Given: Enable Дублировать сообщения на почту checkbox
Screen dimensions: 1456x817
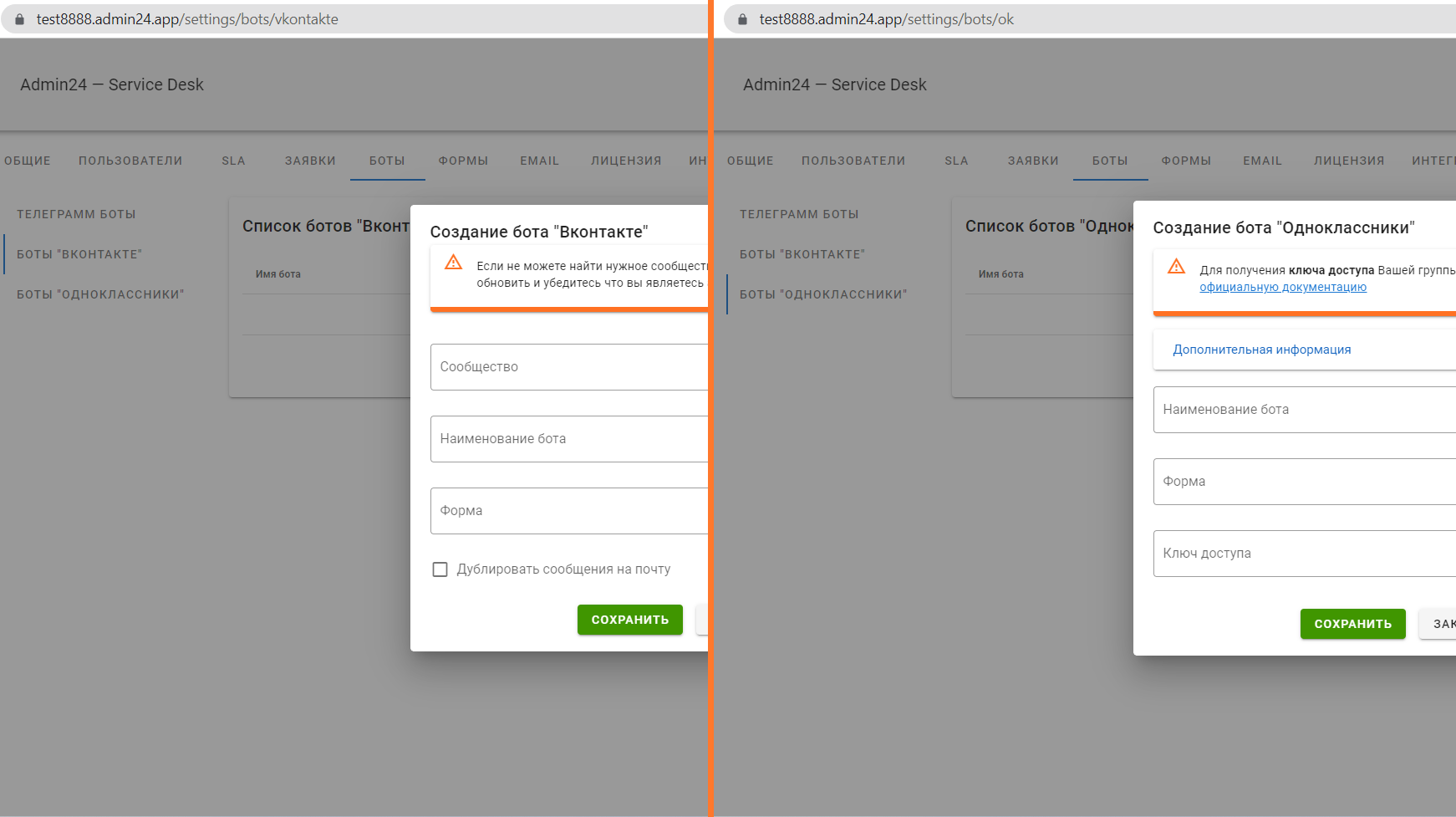Looking at the screenshot, I should (x=440, y=569).
